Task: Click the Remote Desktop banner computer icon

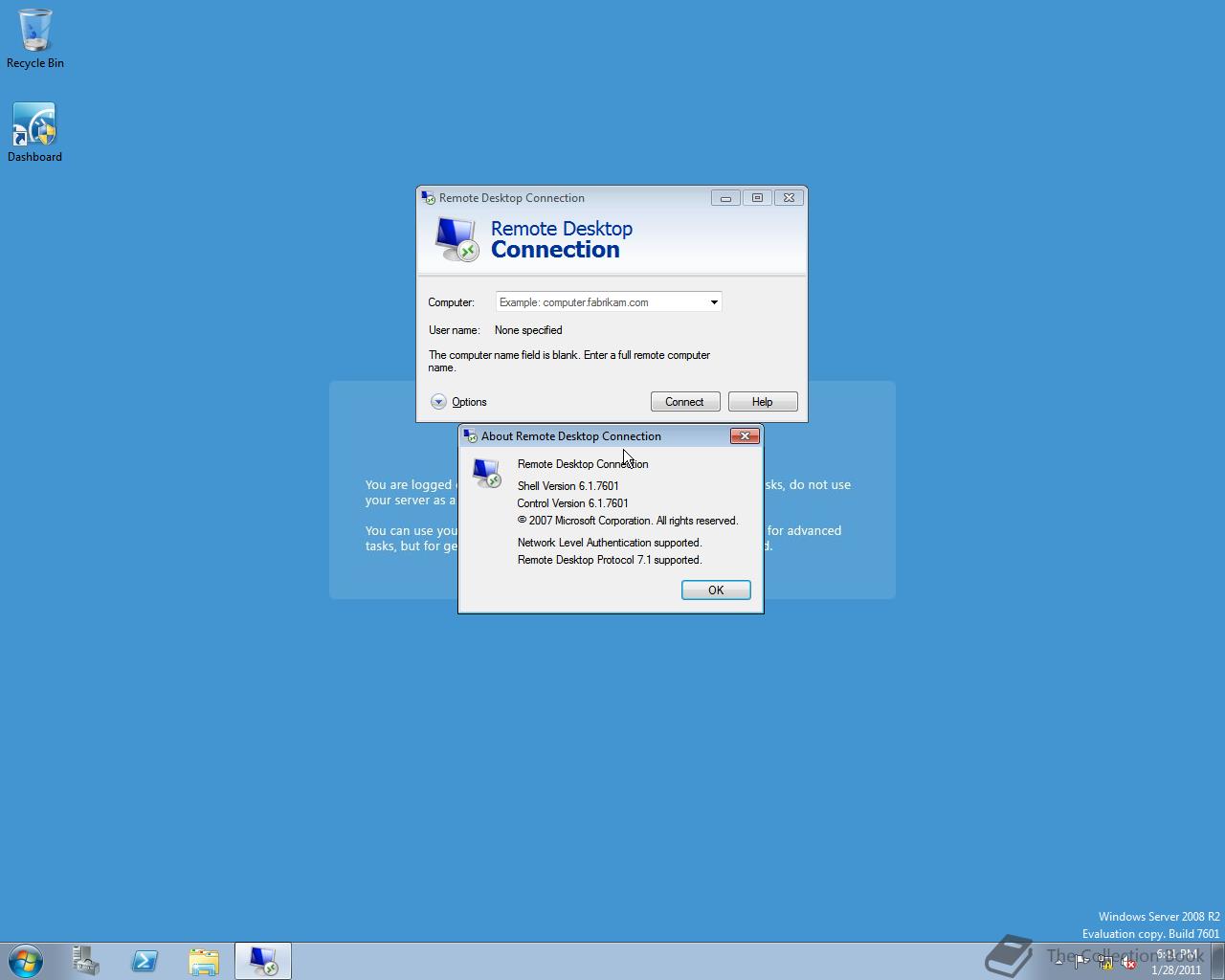Action: (457, 238)
